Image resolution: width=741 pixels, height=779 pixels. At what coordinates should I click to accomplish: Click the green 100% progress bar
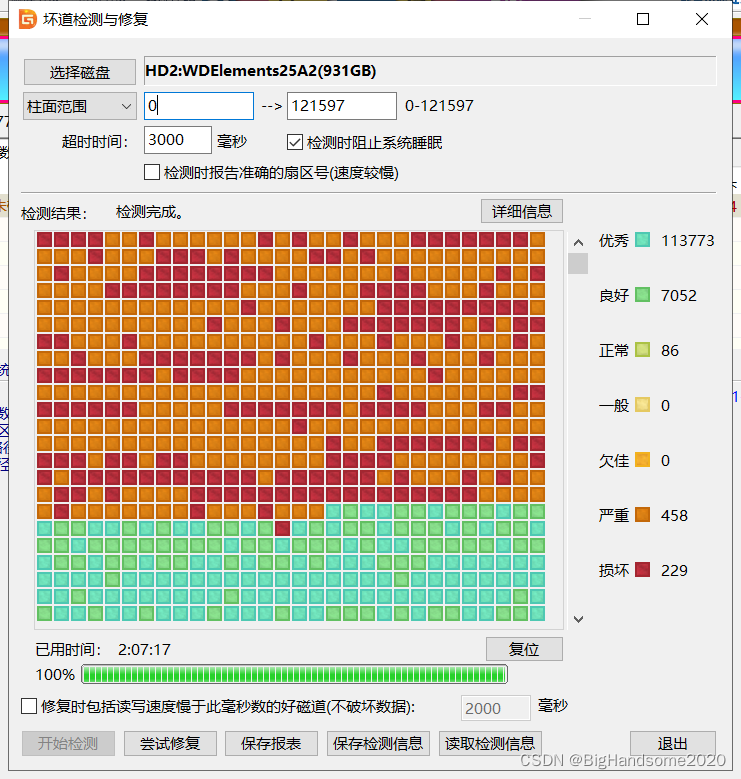[x=295, y=674]
